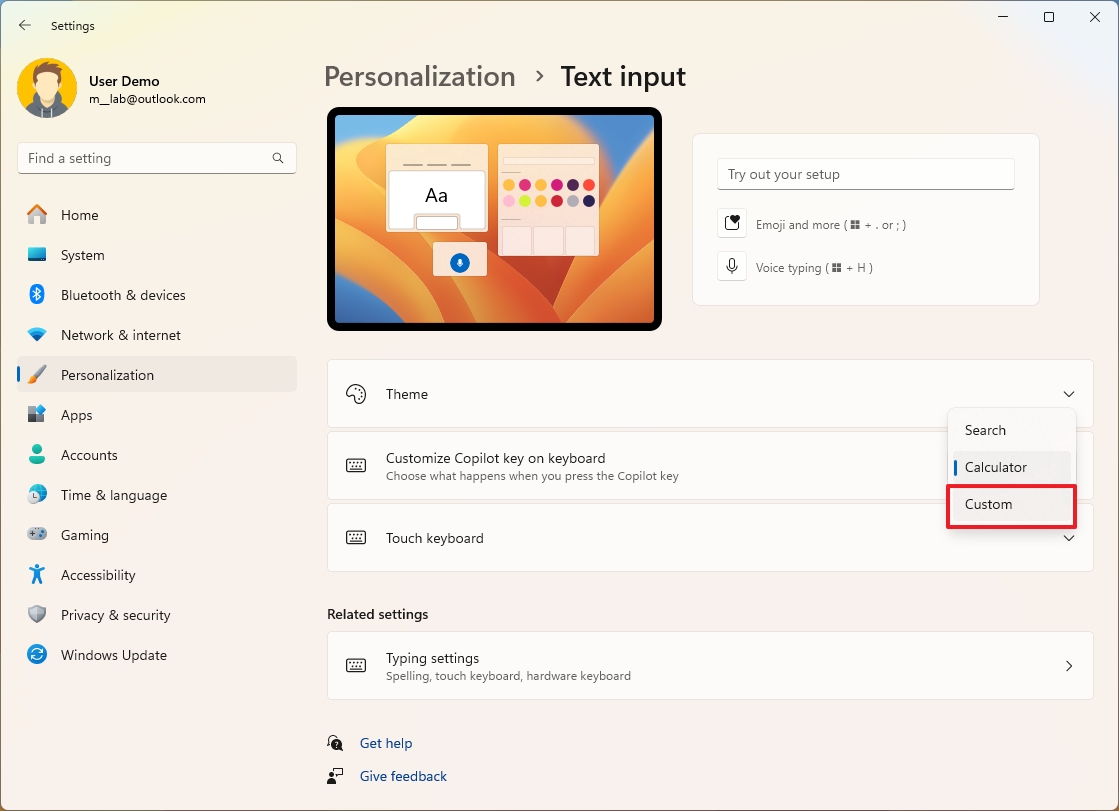Select Search in the Copilot key dropdown

[x=1011, y=430]
